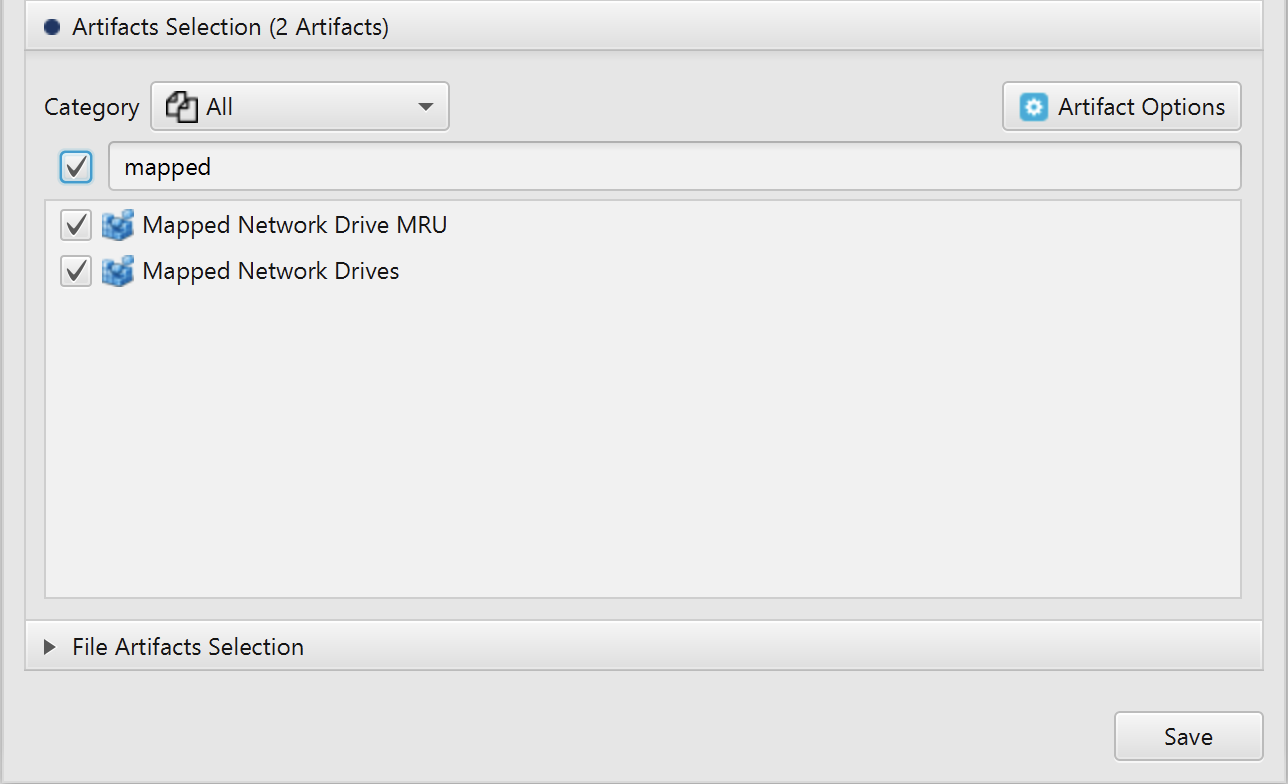Click the gear icon on Artifact Options
The image size is (1288, 784).
[1033, 106]
